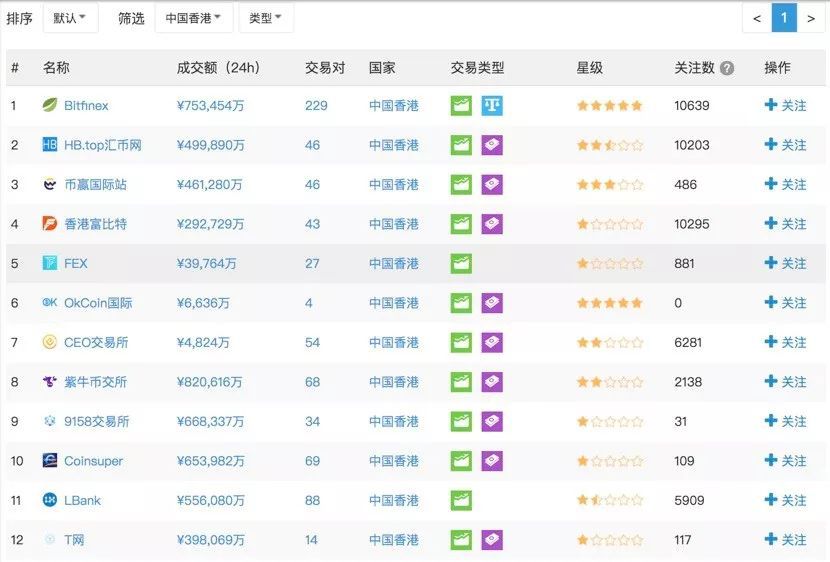Click the green spot-trading icon for CEO交易所

(461, 342)
